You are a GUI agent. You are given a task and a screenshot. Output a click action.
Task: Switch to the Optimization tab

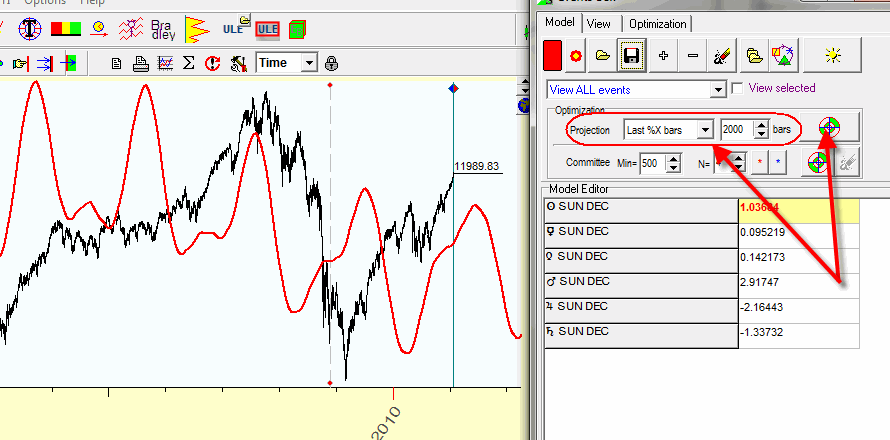click(x=658, y=24)
